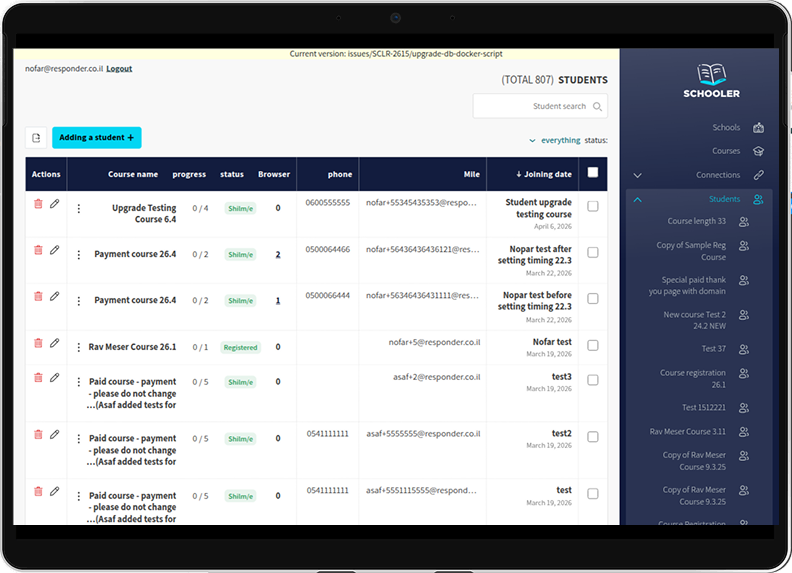
Task: Edit the Nopar test after setting timing row
Action: [55, 250]
